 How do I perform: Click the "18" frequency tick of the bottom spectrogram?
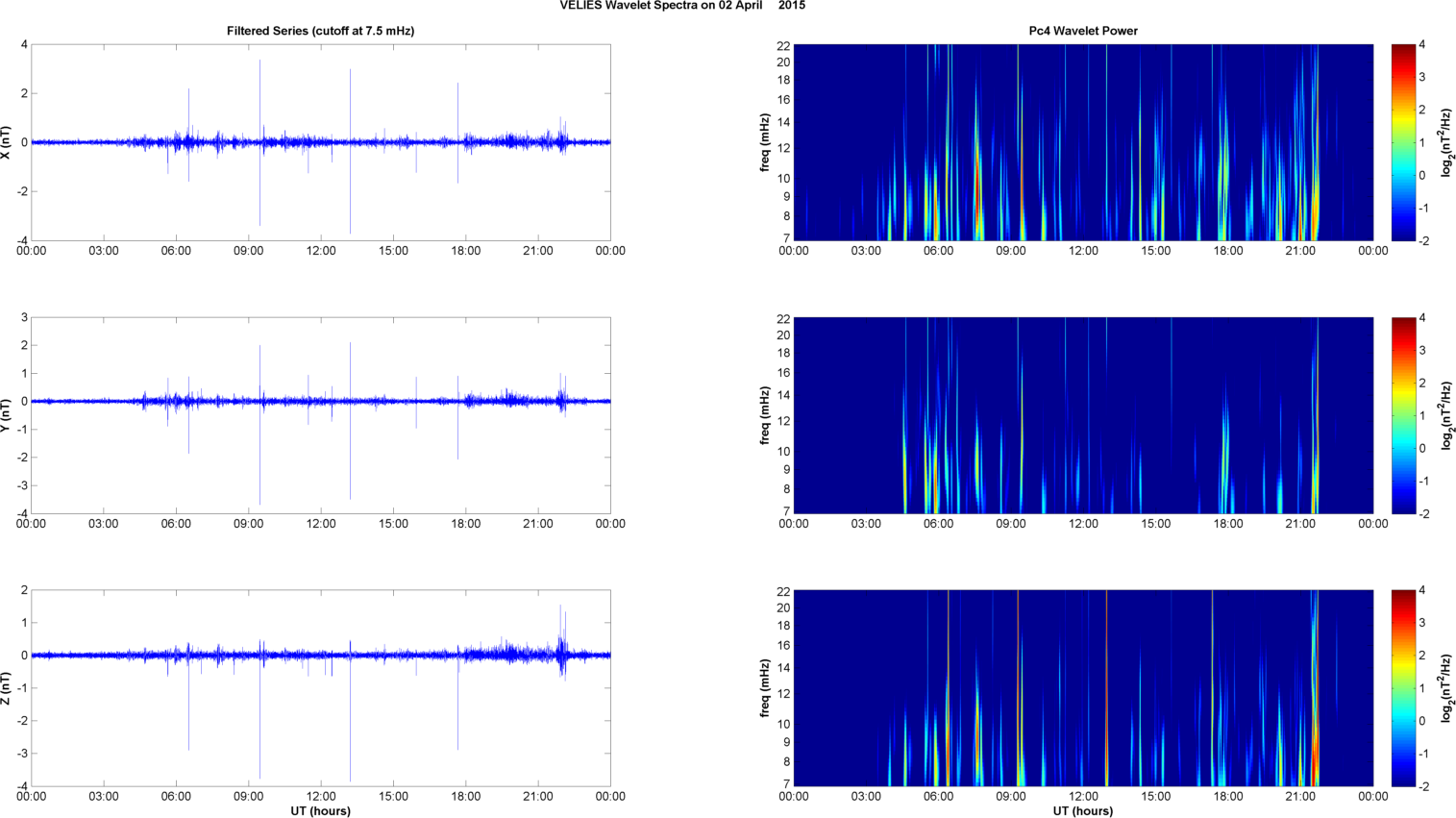783,626
